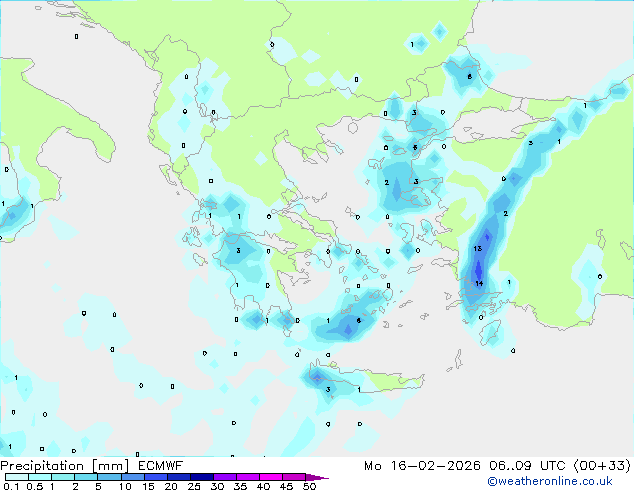
Task: Pick the 20–25 mm dark blue swatch
Action: point(179,477)
